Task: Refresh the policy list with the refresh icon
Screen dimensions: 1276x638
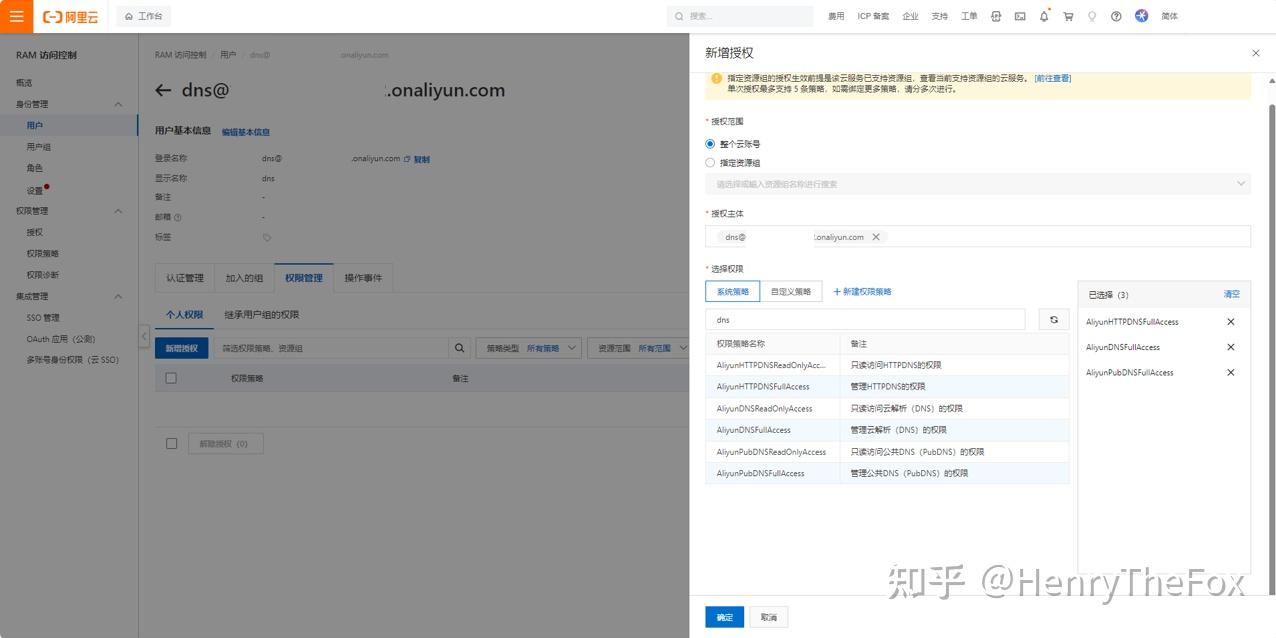Action: (1053, 319)
